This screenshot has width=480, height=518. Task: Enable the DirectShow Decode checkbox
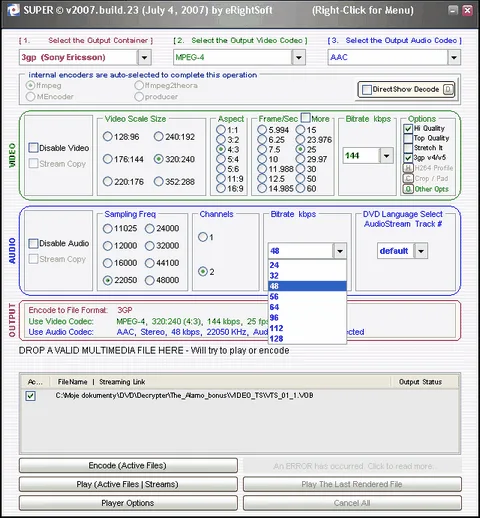367,90
